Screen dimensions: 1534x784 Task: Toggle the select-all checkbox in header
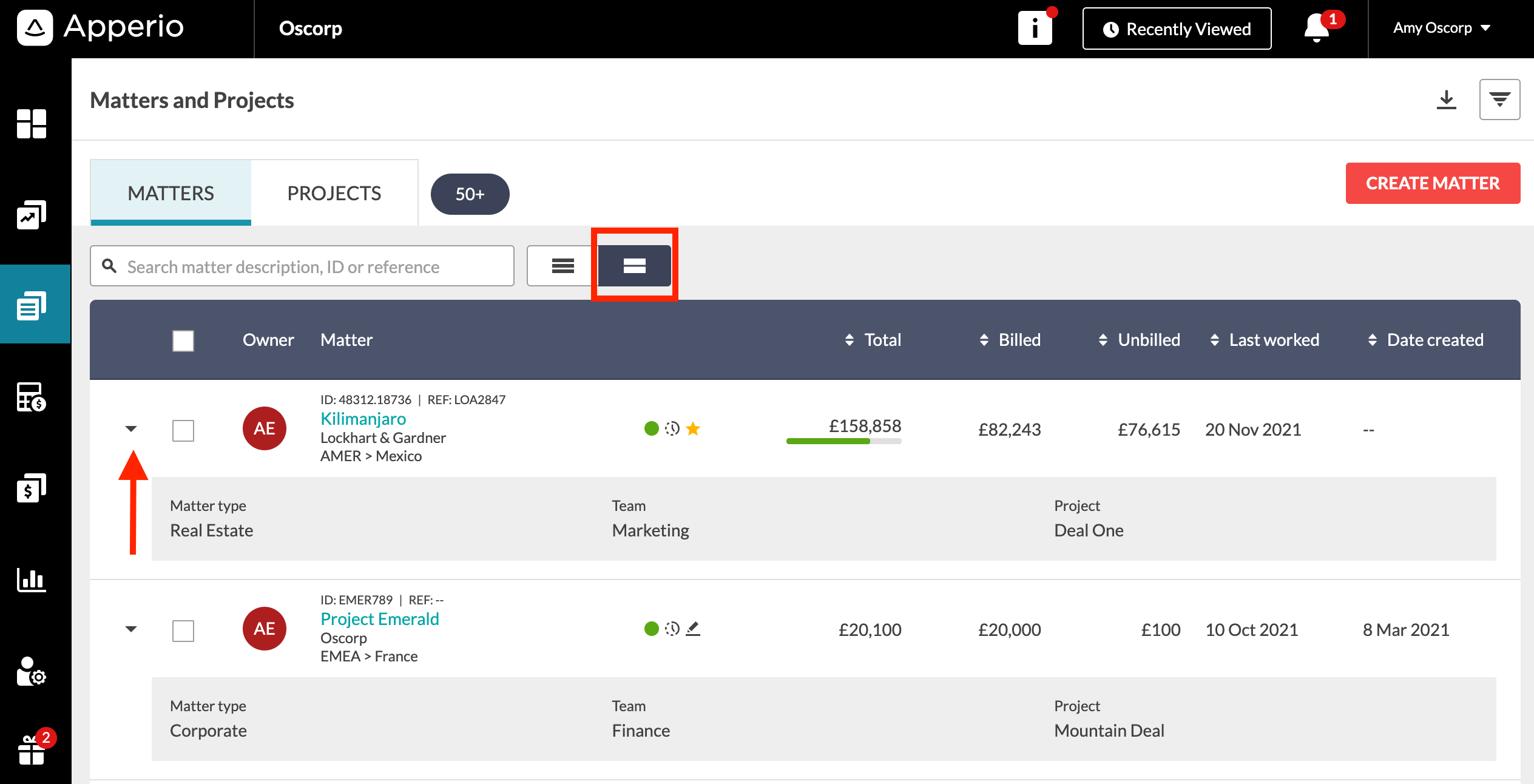(x=183, y=341)
